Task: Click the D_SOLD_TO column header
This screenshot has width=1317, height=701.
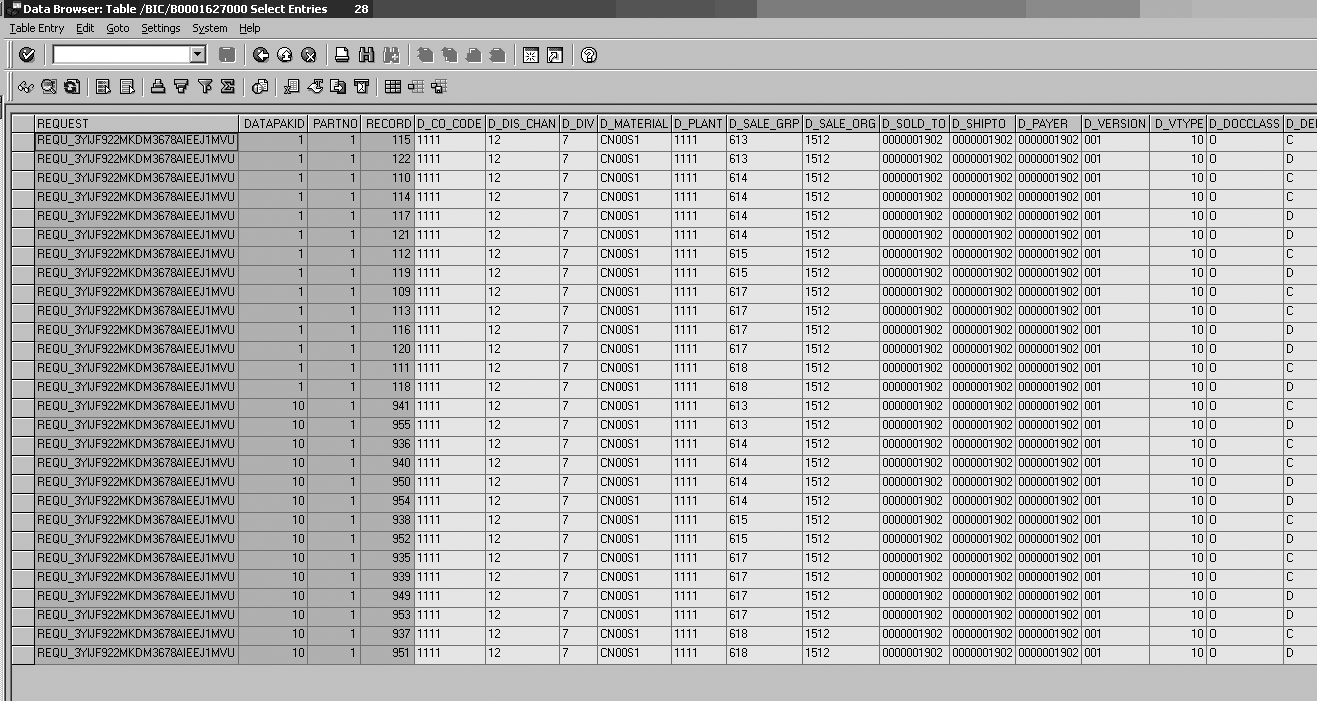Action: click(x=915, y=124)
